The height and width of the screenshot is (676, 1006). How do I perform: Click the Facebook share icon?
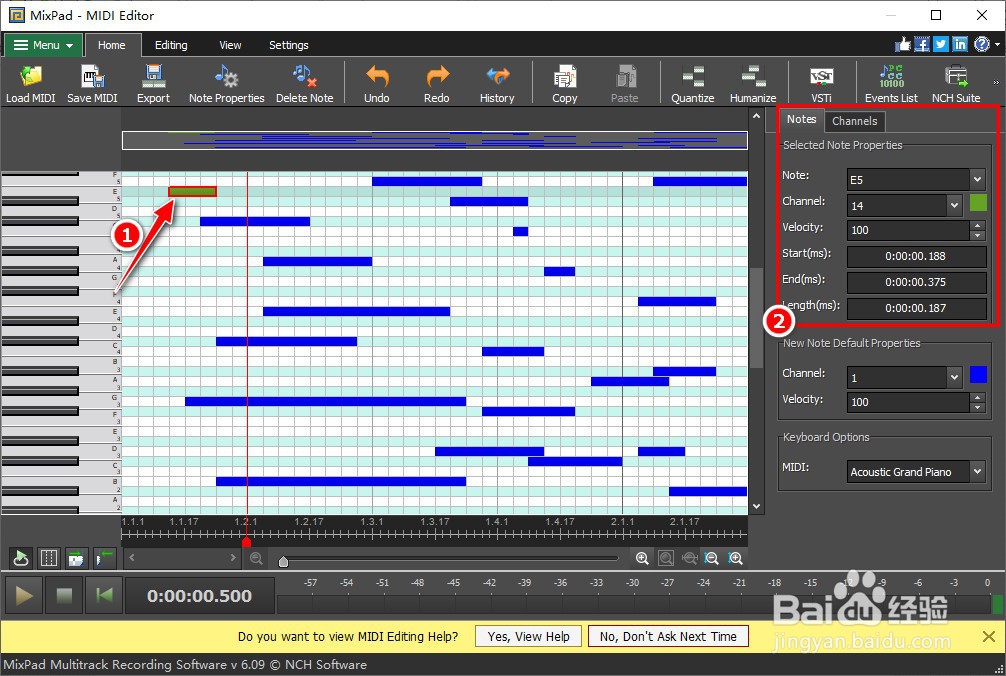922,44
